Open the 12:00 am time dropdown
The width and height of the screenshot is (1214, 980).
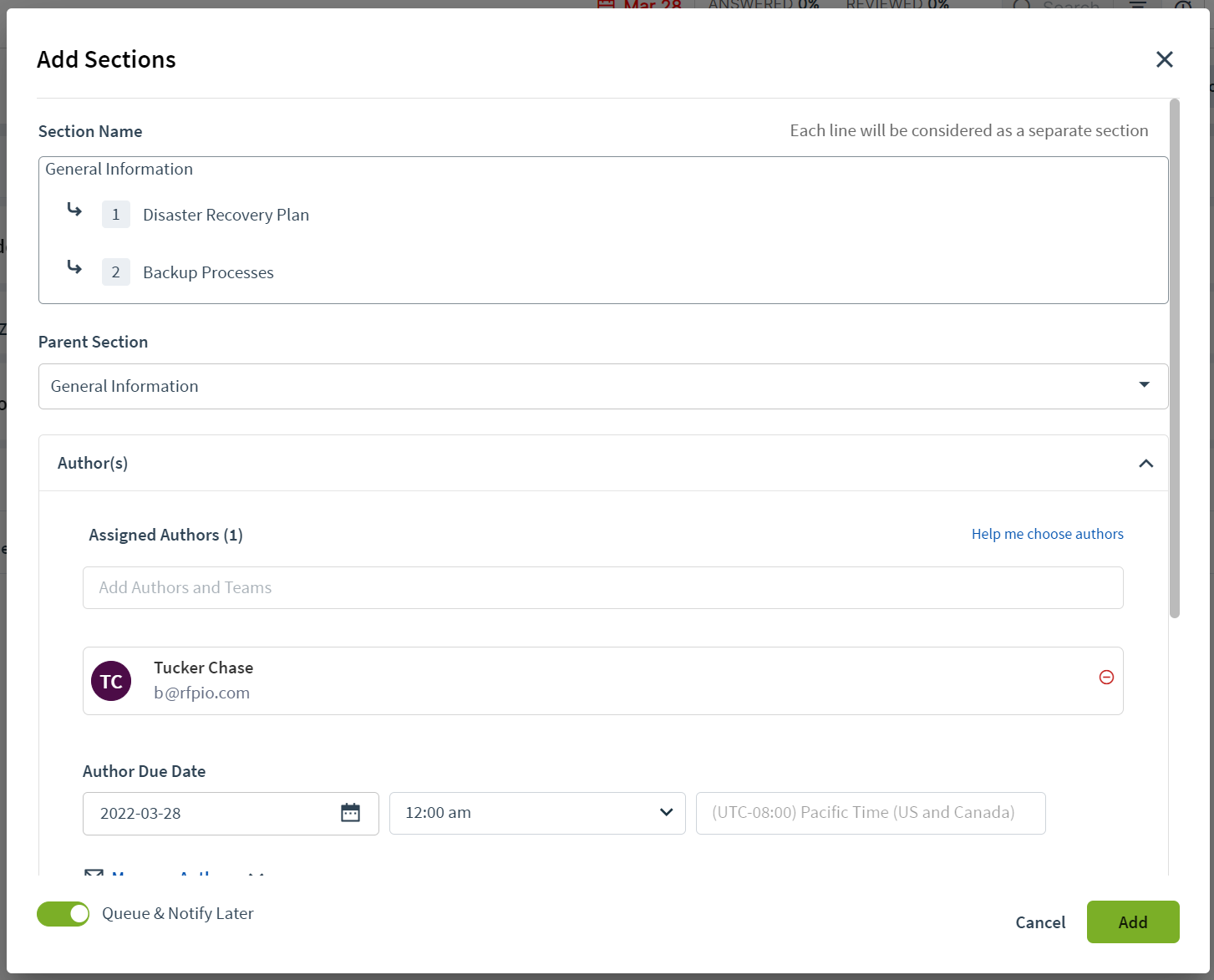(x=537, y=813)
